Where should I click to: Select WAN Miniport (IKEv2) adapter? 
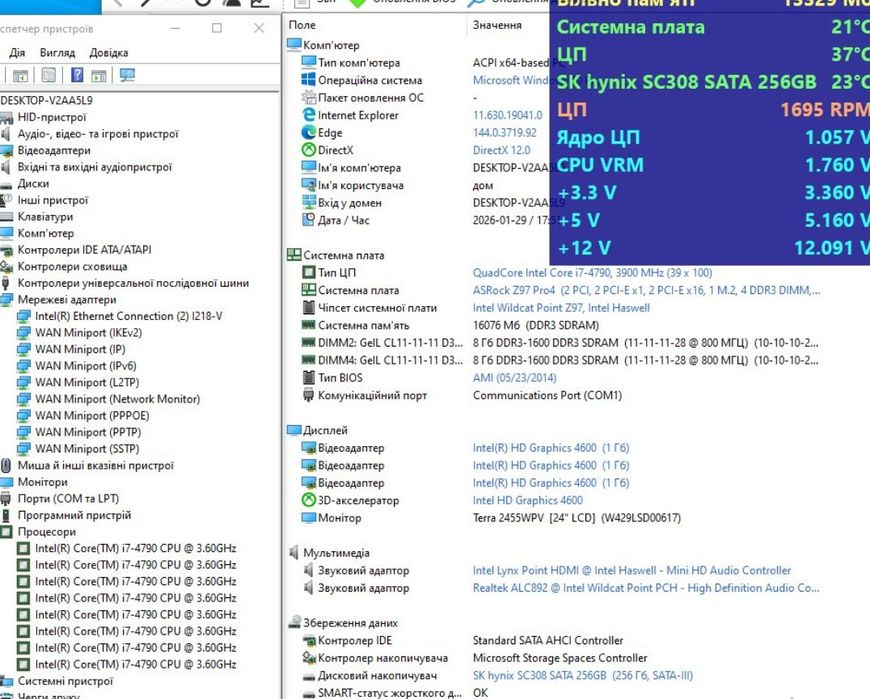point(88,333)
